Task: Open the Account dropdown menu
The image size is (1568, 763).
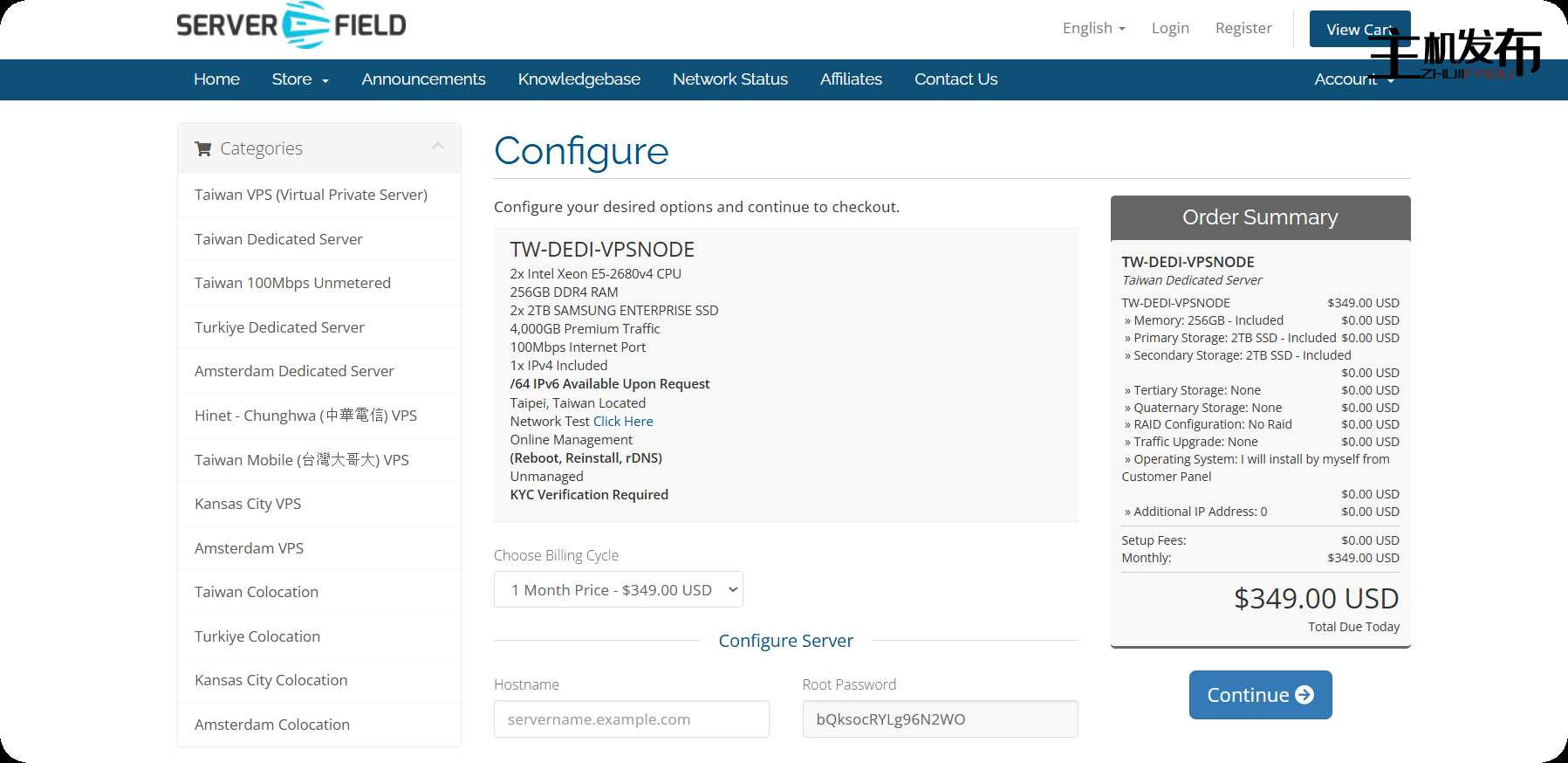Action: click(x=1352, y=79)
